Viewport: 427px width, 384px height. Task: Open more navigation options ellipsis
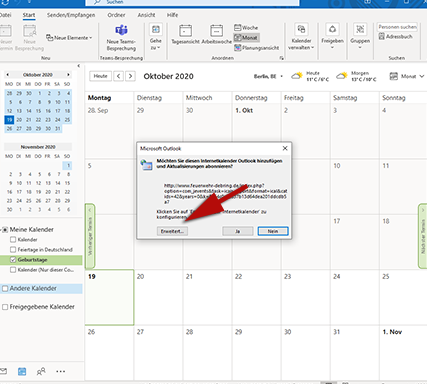tap(61, 371)
